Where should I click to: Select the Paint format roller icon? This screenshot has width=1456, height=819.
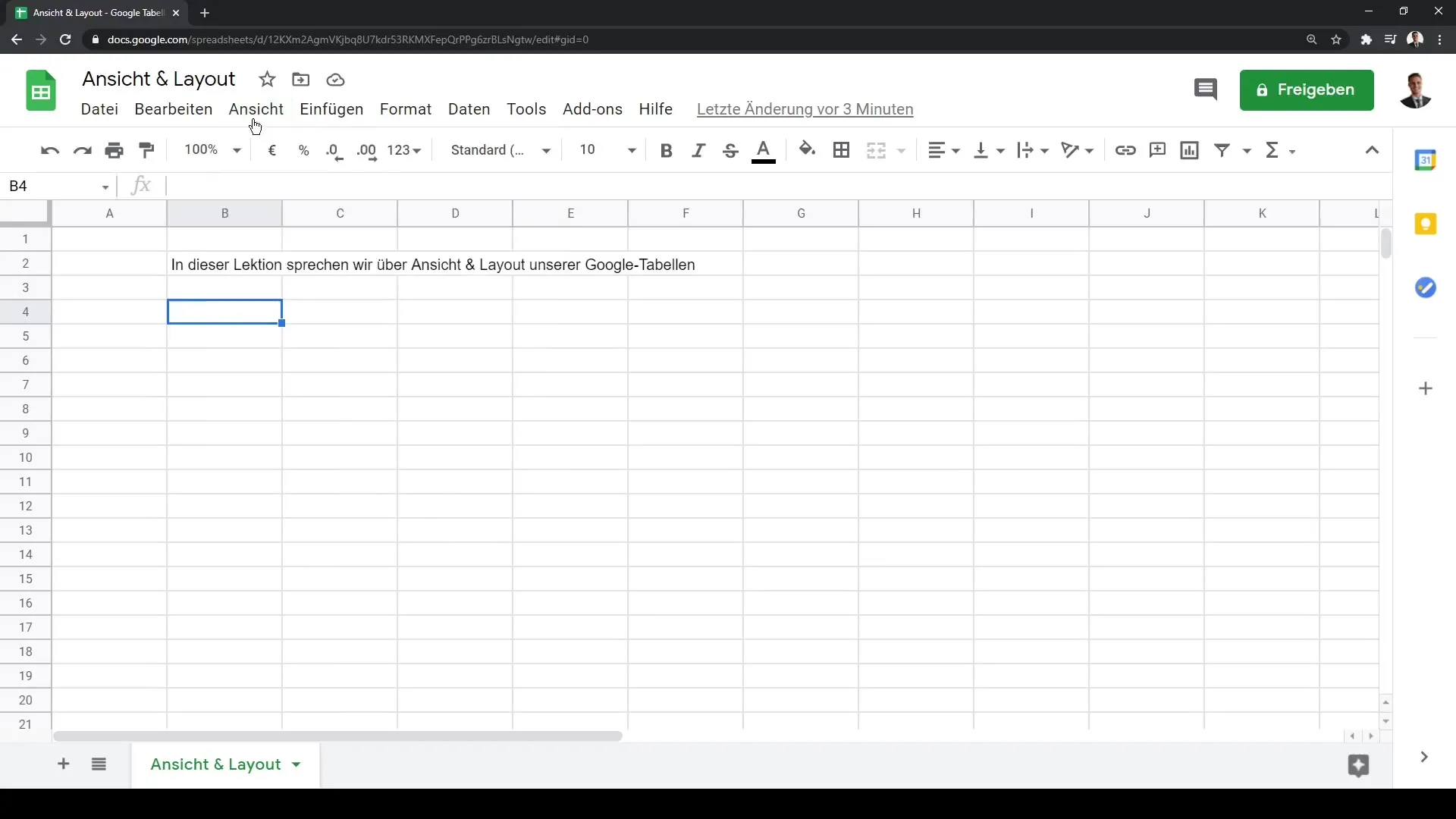[147, 150]
